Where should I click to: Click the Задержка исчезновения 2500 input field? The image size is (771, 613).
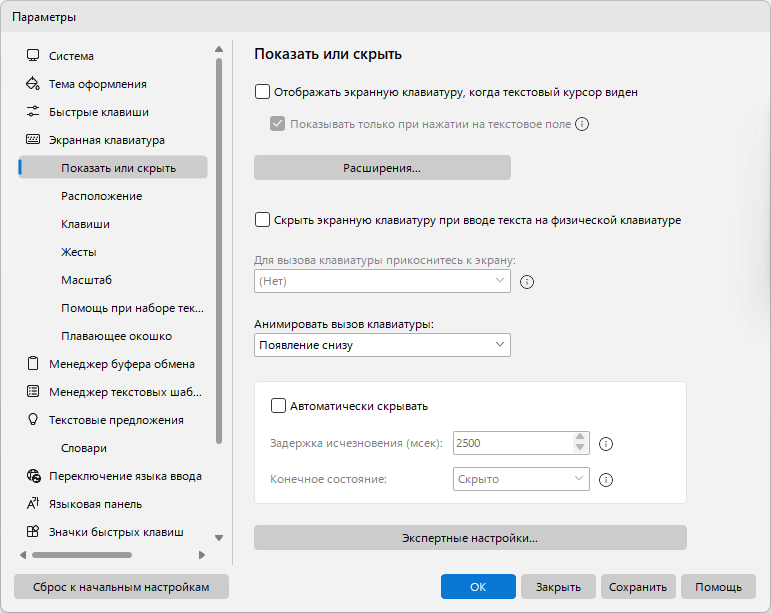tap(513, 443)
